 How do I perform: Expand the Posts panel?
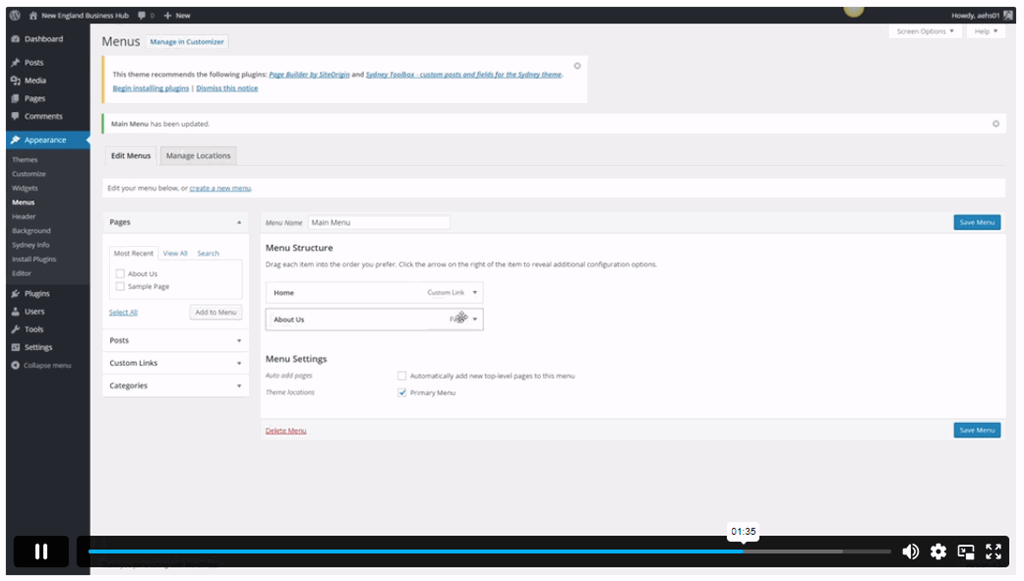click(x=239, y=341)
